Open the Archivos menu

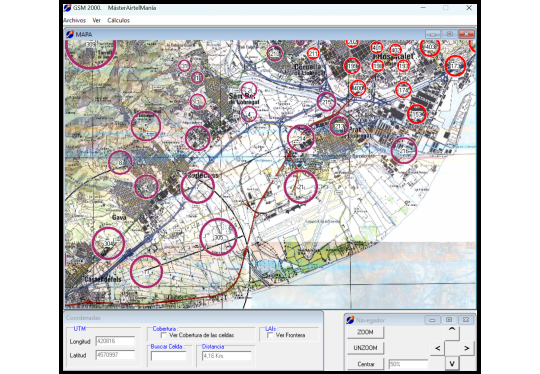pyautogui.click(x=75, y=20)
